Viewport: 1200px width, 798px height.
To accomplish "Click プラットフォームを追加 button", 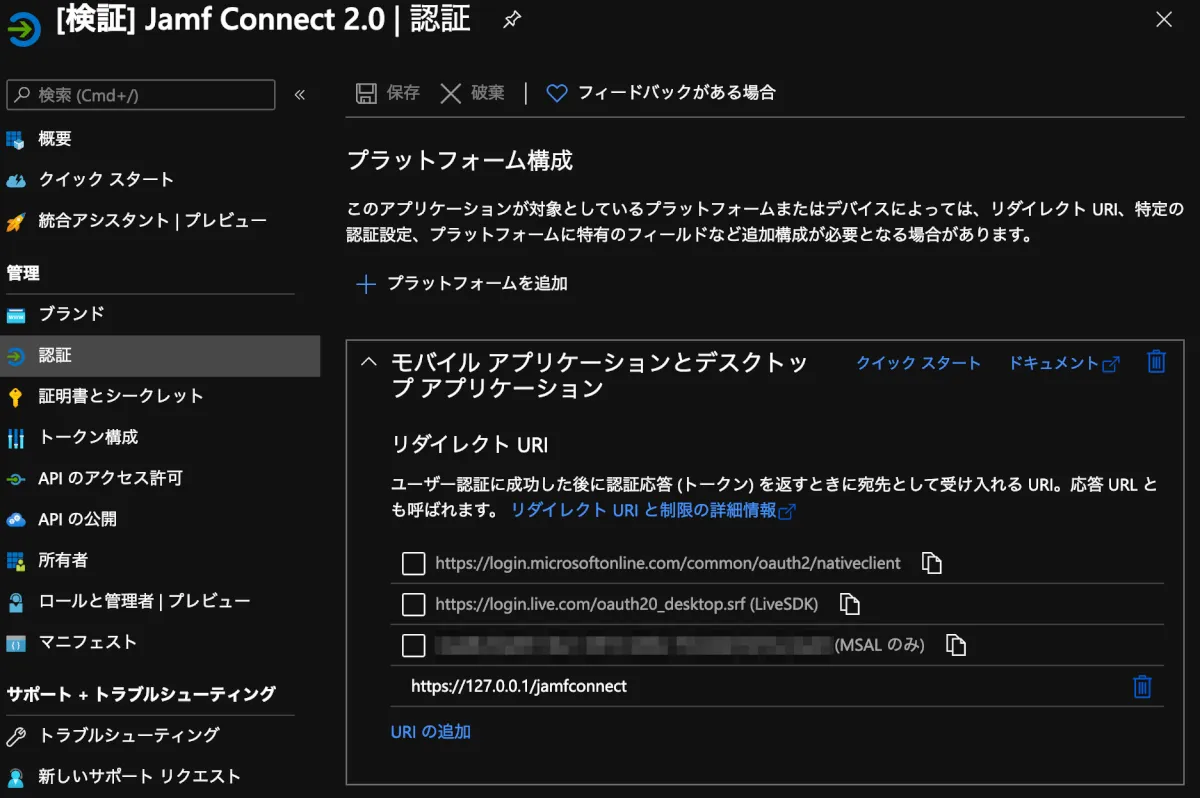I will (462, 284).
